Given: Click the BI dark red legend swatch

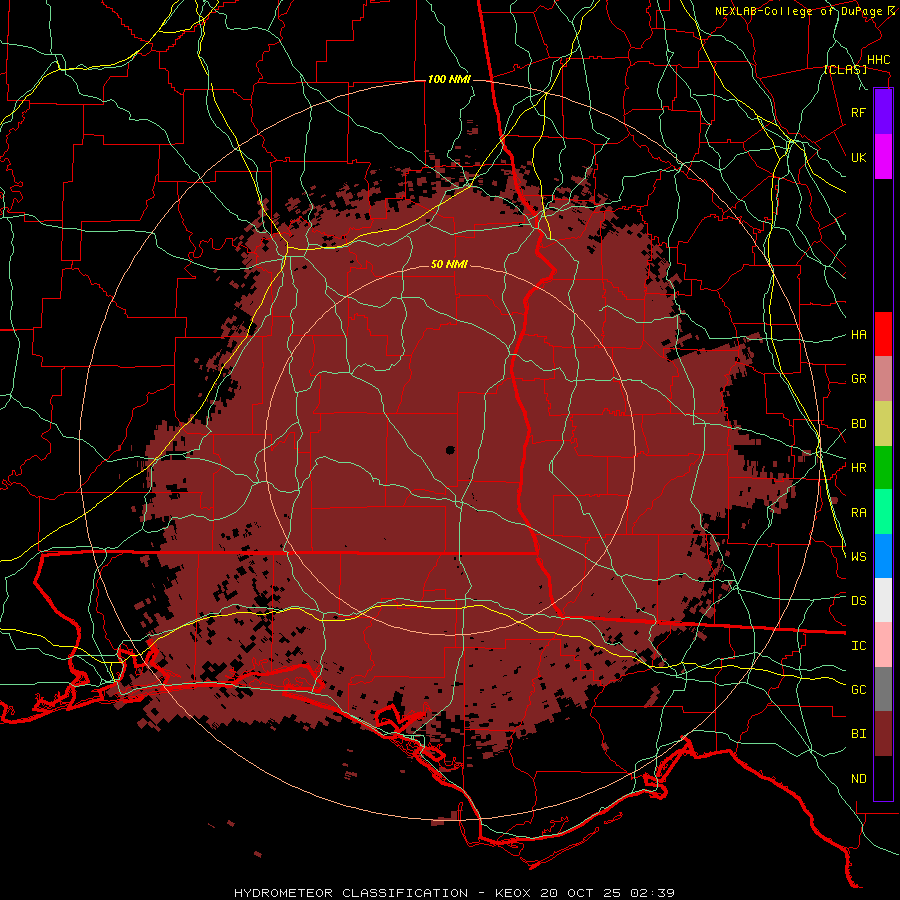Looking at the screenshot, I should 883,734.
